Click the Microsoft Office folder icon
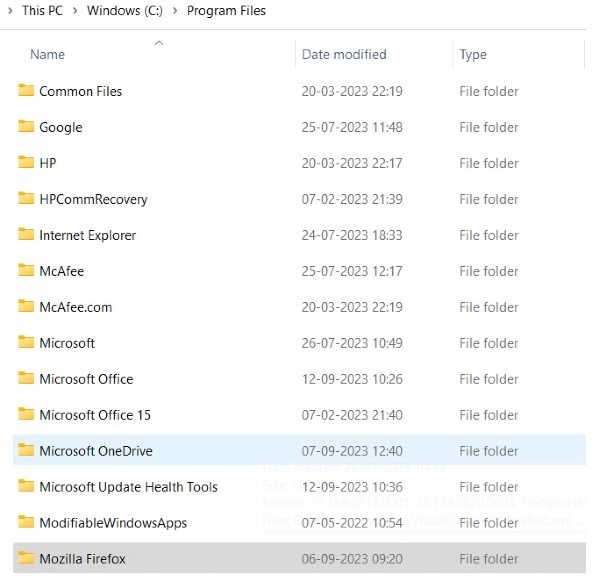The width and height of the screenshot is (600, 581). point(26,378)
